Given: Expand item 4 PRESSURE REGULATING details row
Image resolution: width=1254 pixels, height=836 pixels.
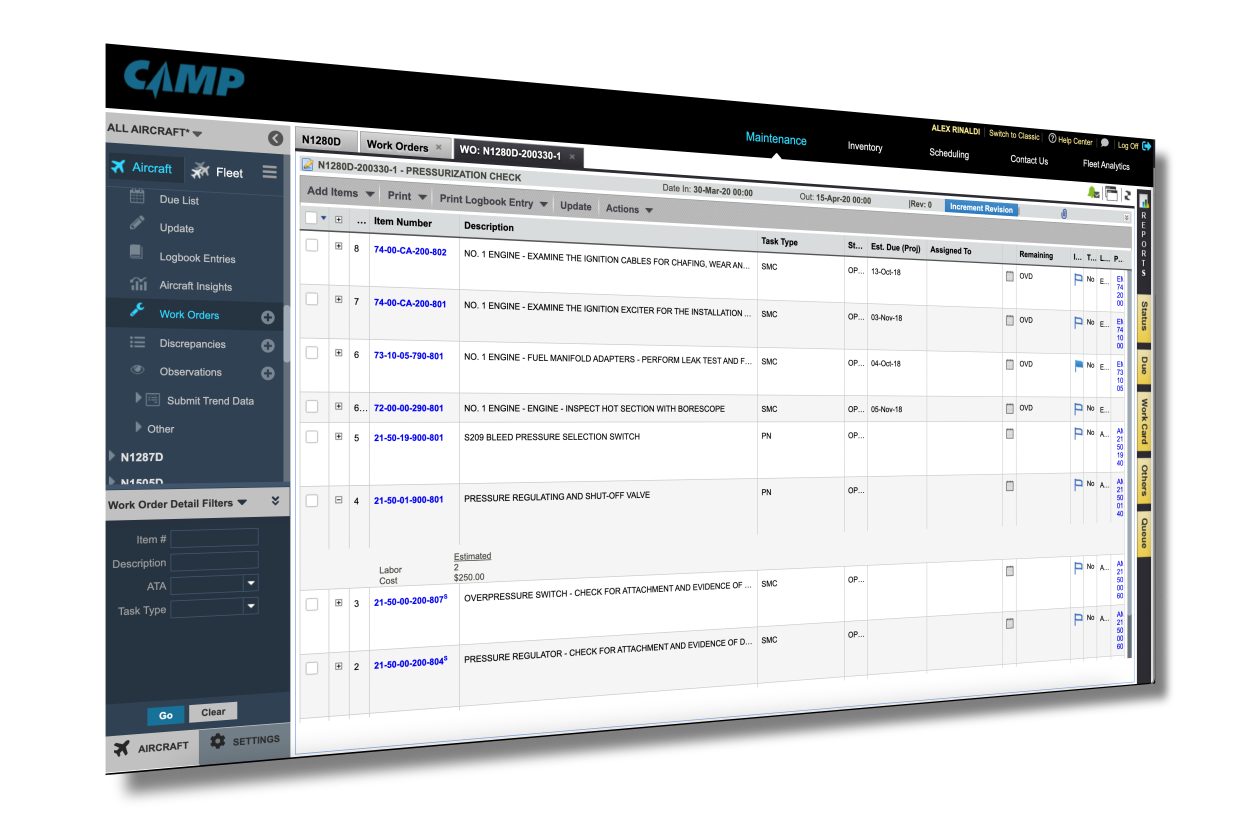Looking at the screenshot, I should (x=338, y=500).
